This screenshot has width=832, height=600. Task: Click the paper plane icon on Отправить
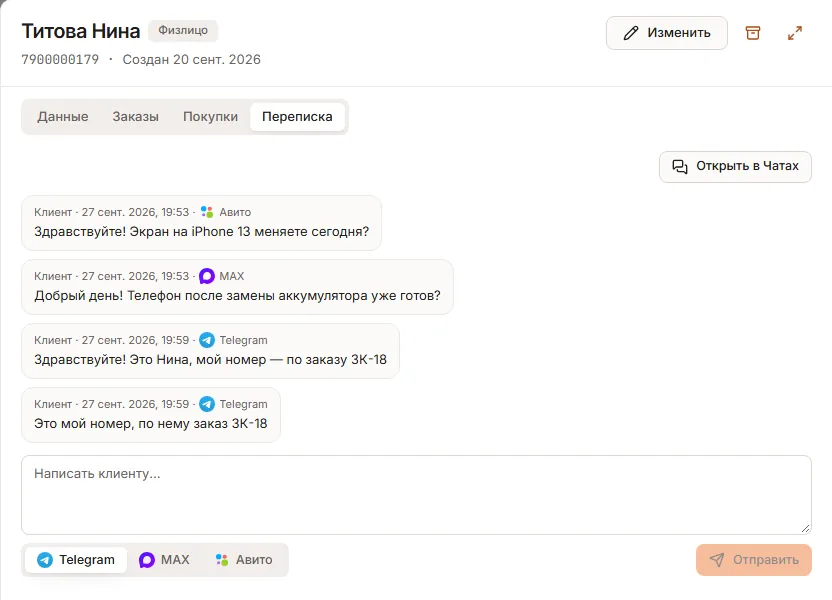(x=717, y=560)
